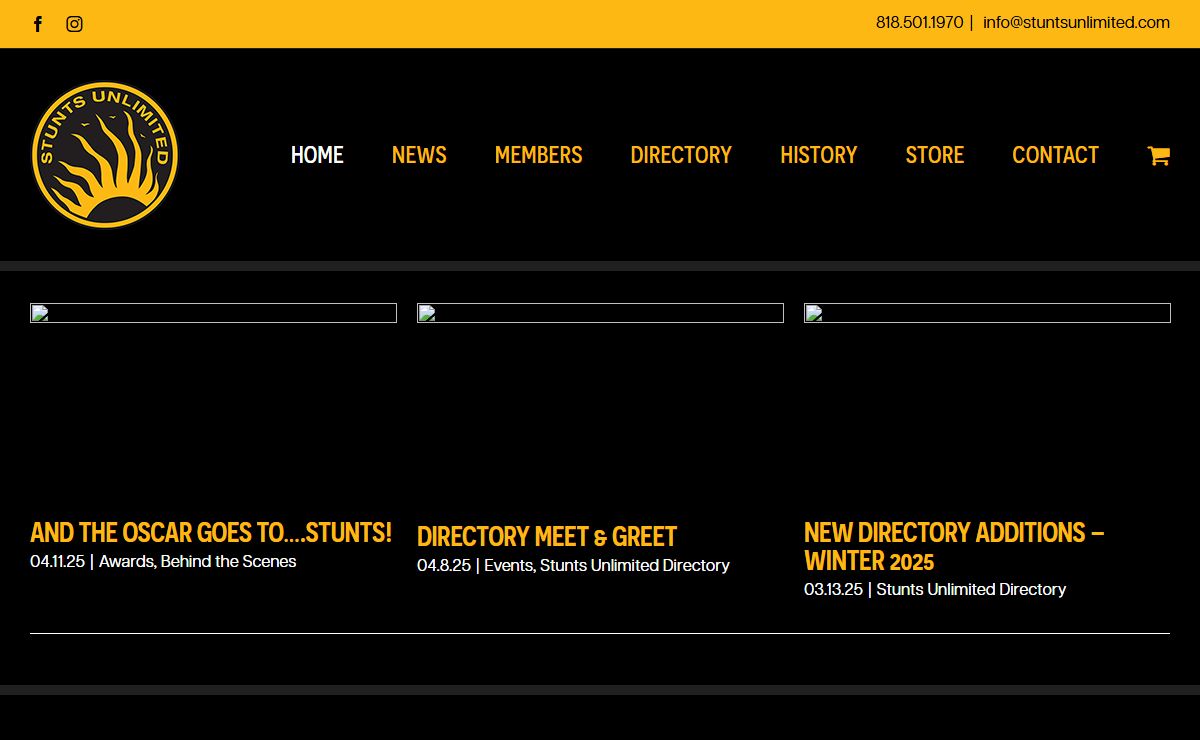Click the date 04.8.25
The height and width of the screenshot is (740, 1200).
click(x=444, y=566)
